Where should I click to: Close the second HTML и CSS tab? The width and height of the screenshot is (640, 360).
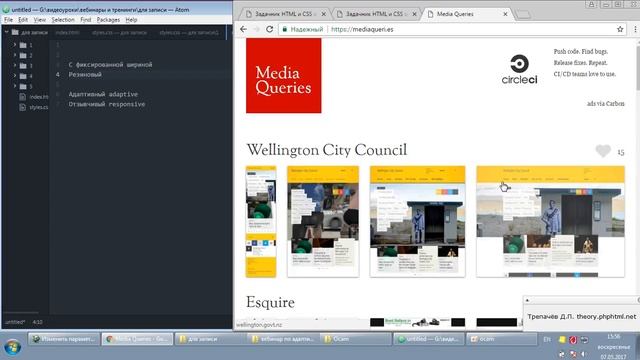tap(414, 14)
